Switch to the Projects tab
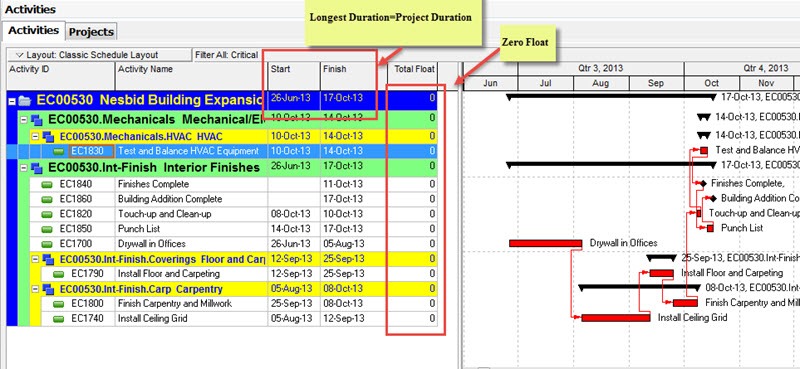The height and width of the screenshot is (369, 800). (x=91, y=32)
